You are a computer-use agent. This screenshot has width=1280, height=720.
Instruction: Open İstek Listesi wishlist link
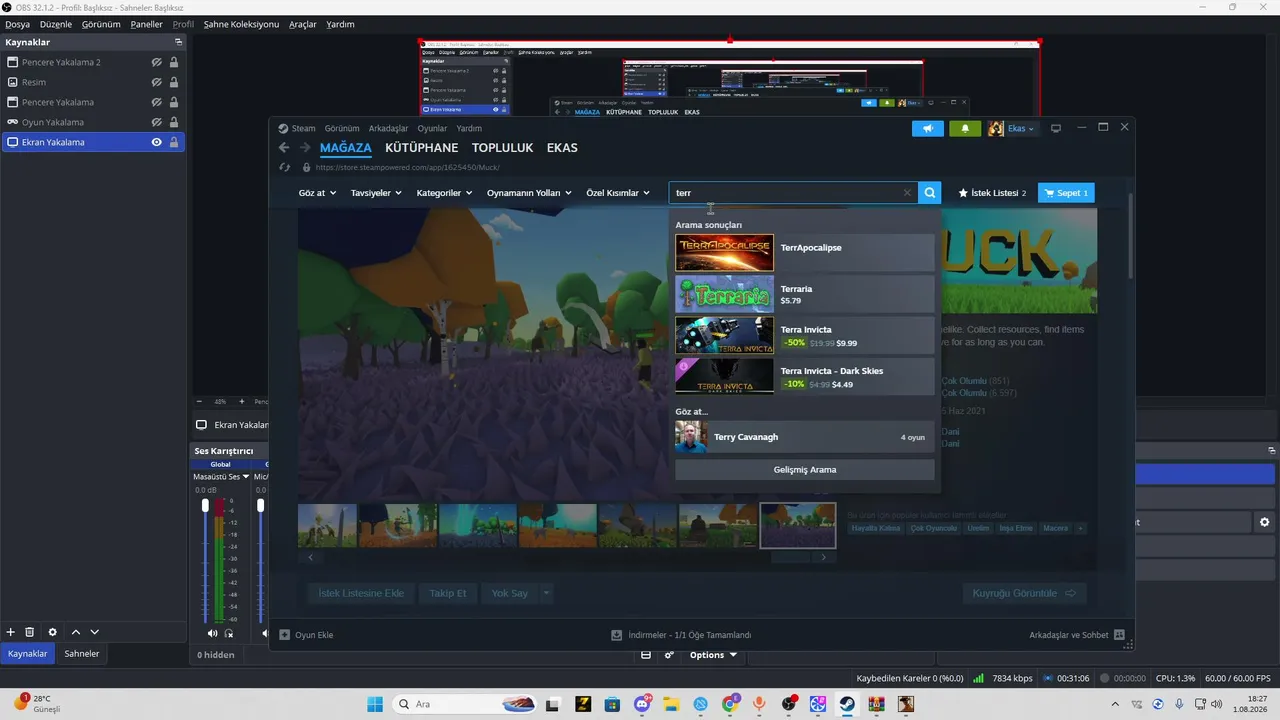click(x=992, y=193)
